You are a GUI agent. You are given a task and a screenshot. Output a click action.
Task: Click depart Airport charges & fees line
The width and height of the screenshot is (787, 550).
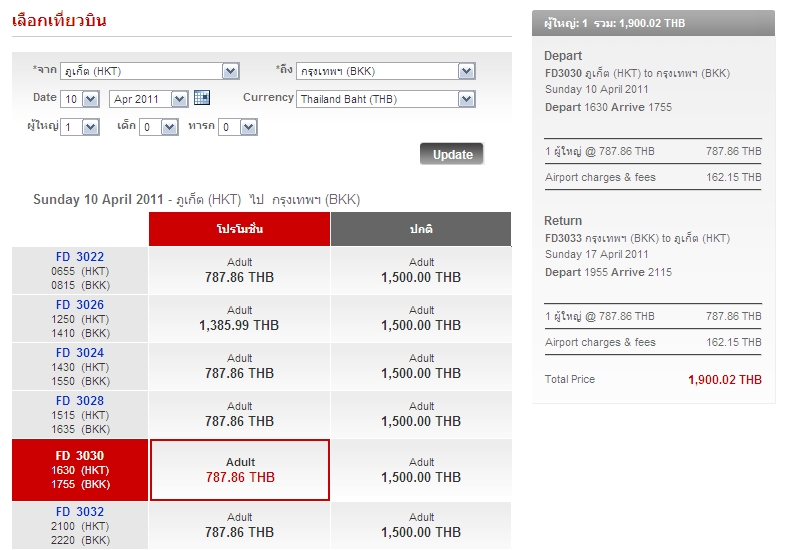click(x=653, y=177)
